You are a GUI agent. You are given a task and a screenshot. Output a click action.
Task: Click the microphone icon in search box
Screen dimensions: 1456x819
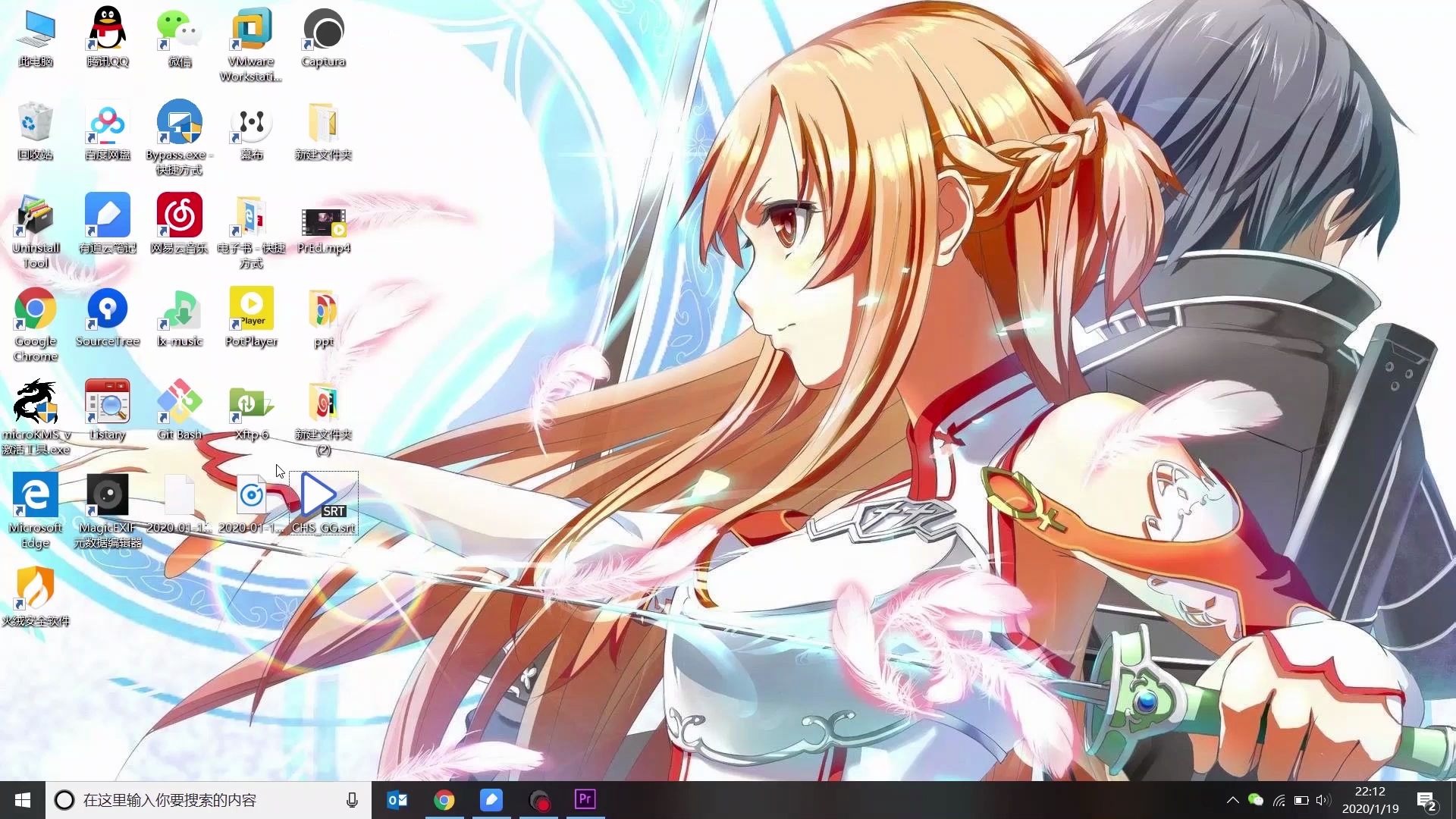point(352,800)
